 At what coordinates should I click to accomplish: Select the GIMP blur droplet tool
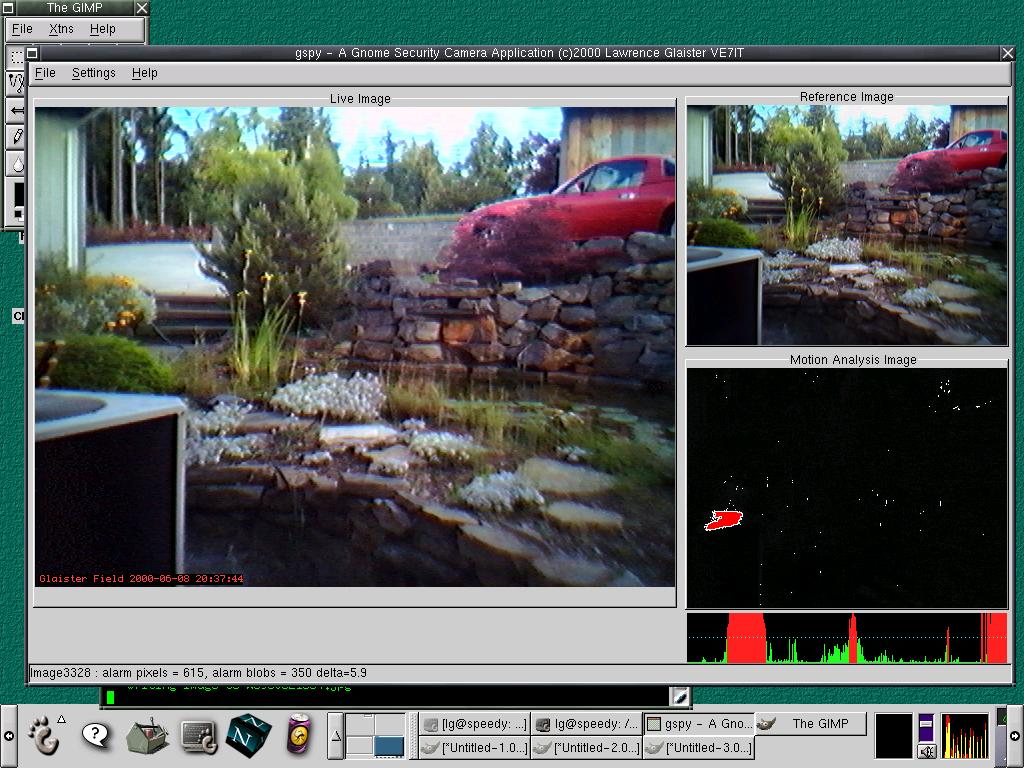[16, 162]
